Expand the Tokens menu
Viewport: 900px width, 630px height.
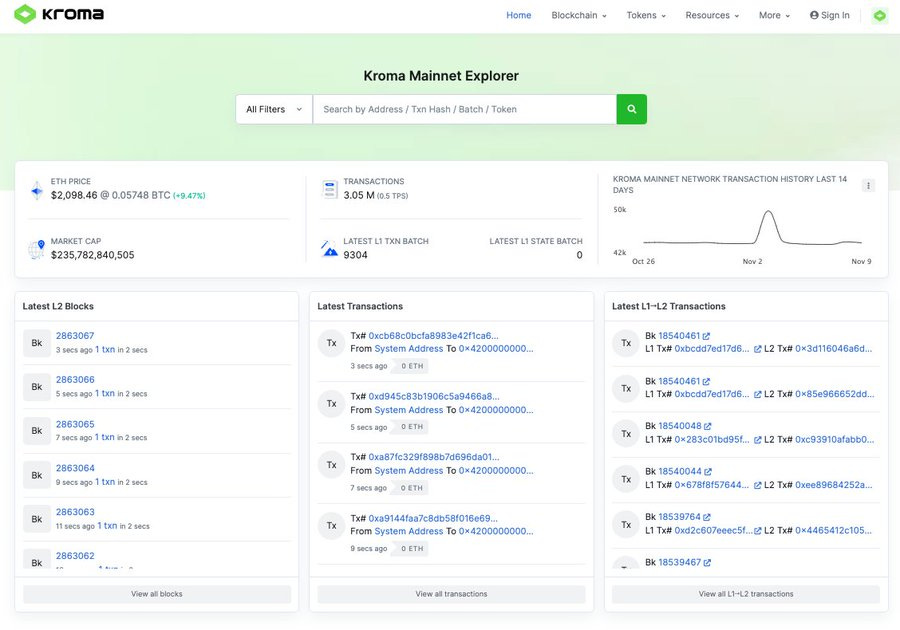tap(646, 15)
